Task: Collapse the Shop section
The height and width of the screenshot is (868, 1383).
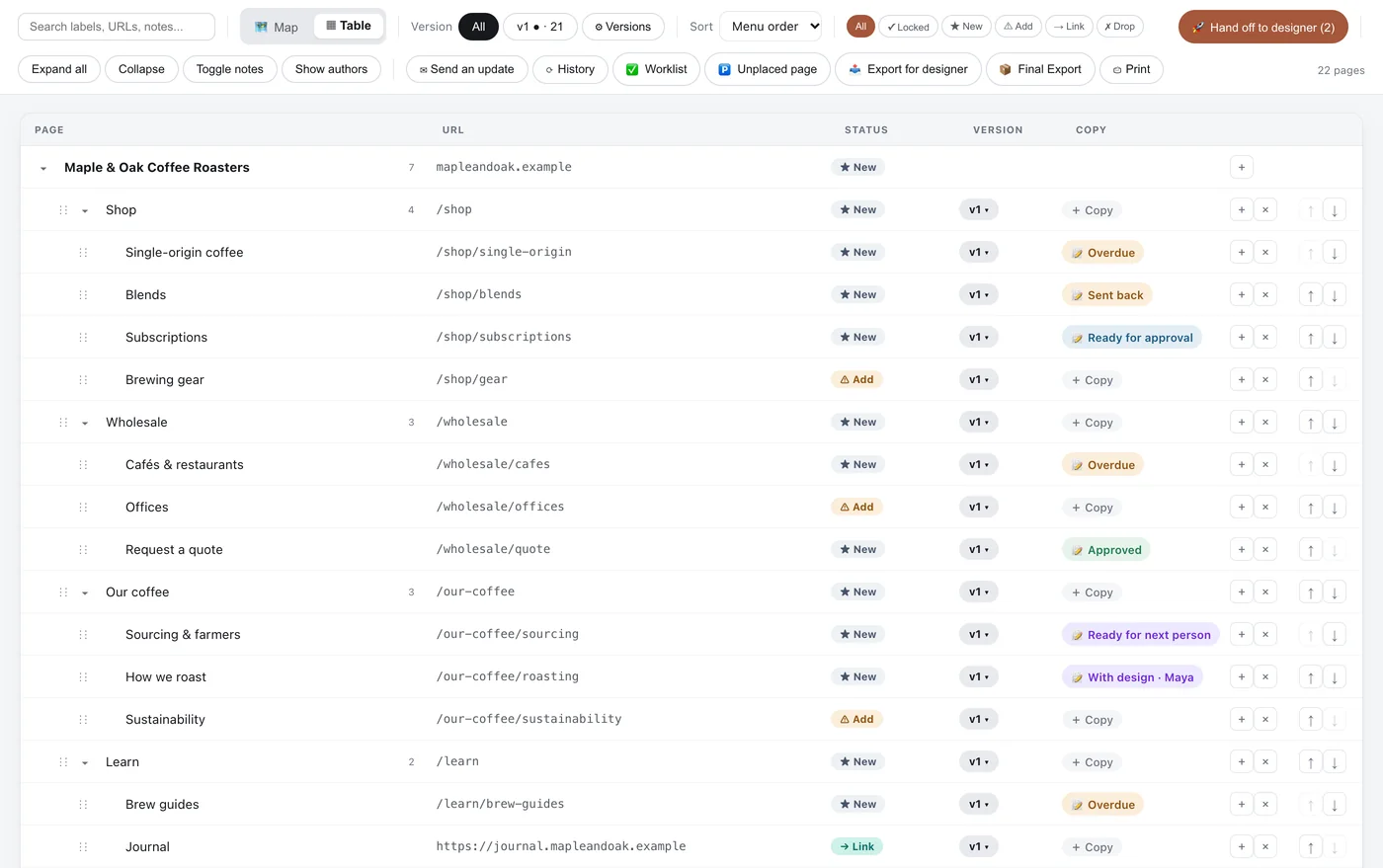Action: (85, 210)
